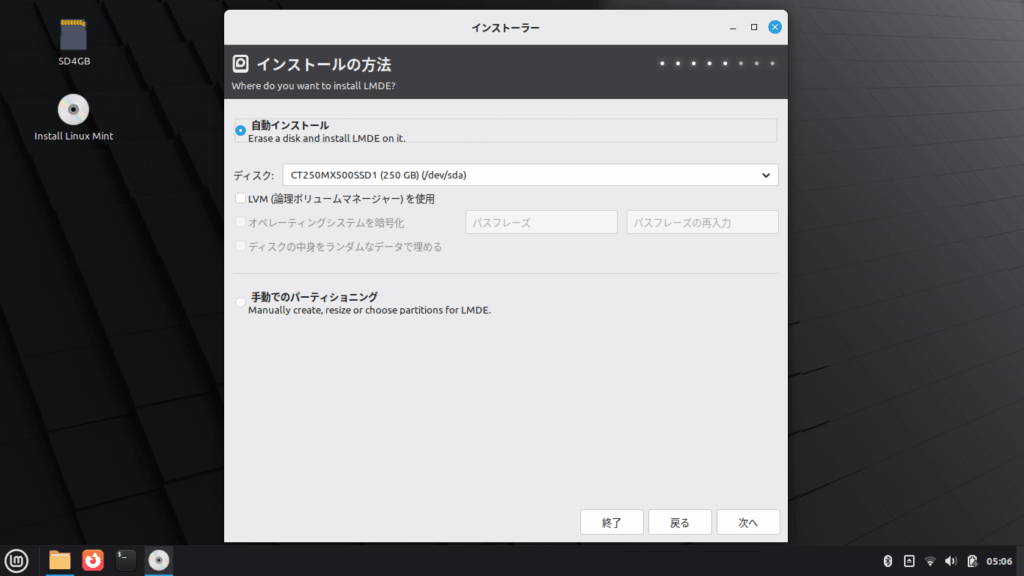
Task: Launch the Firefox browser from the panel
Action: [92, 560]
